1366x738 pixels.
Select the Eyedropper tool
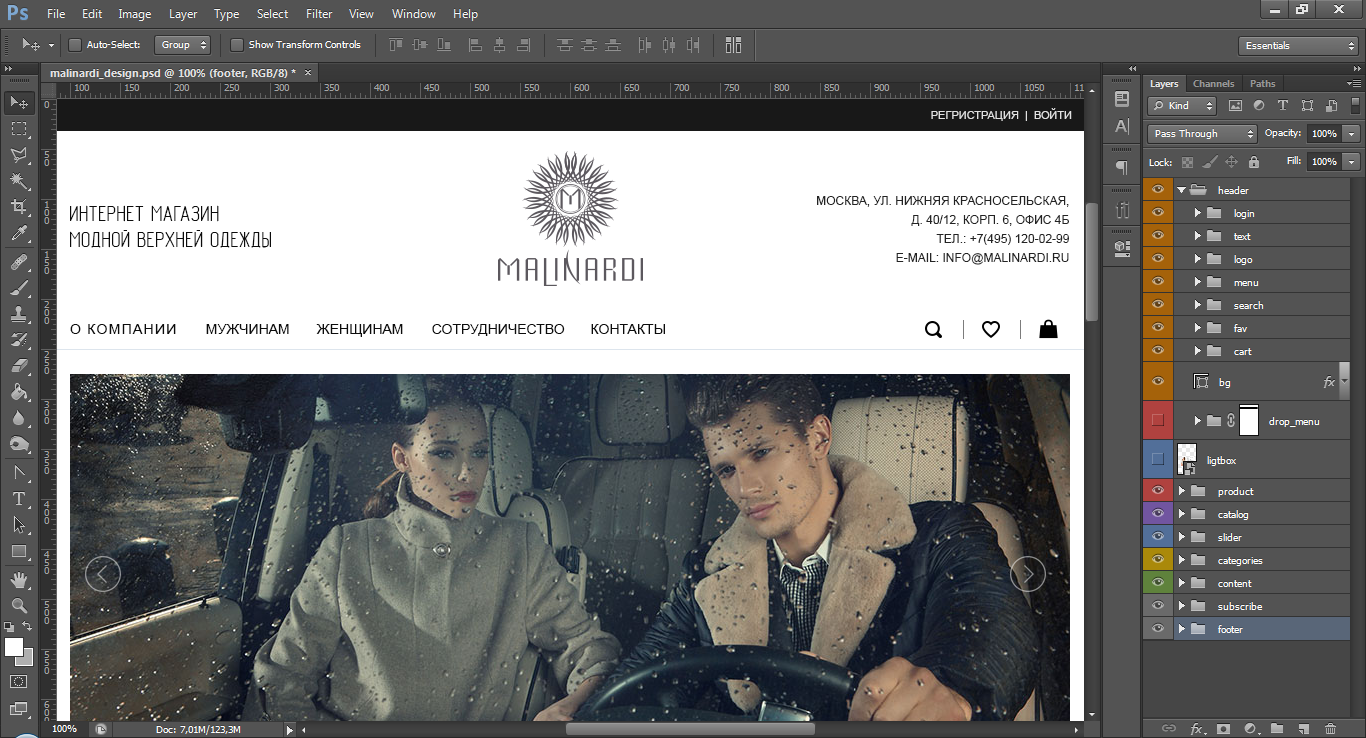click(19, 233)
